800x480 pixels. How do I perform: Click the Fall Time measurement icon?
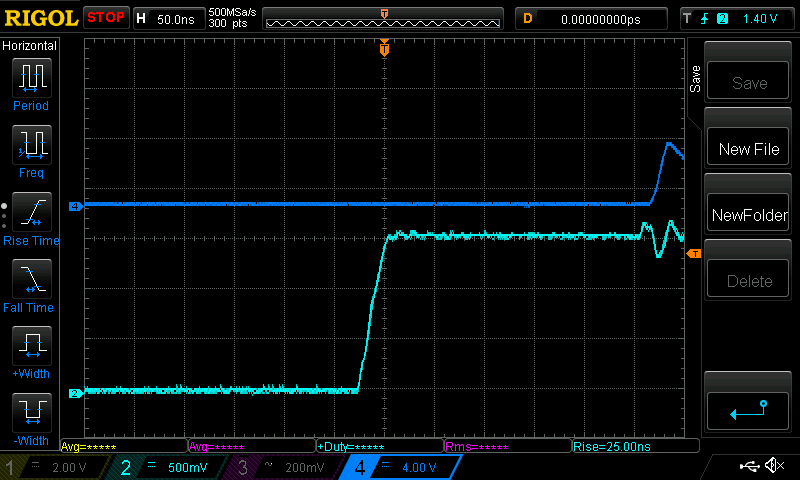[x=31, y=279]
